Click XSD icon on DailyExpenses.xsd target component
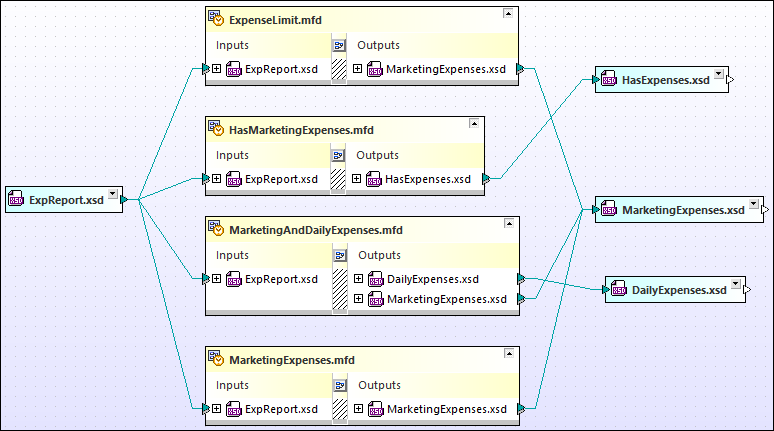 (x=619, y=290)
